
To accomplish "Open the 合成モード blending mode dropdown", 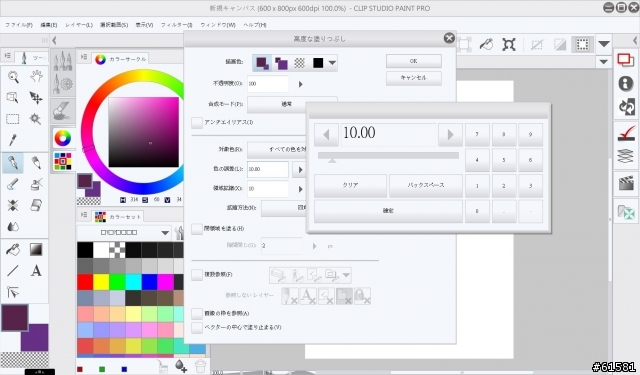I will tap(292, 104).
